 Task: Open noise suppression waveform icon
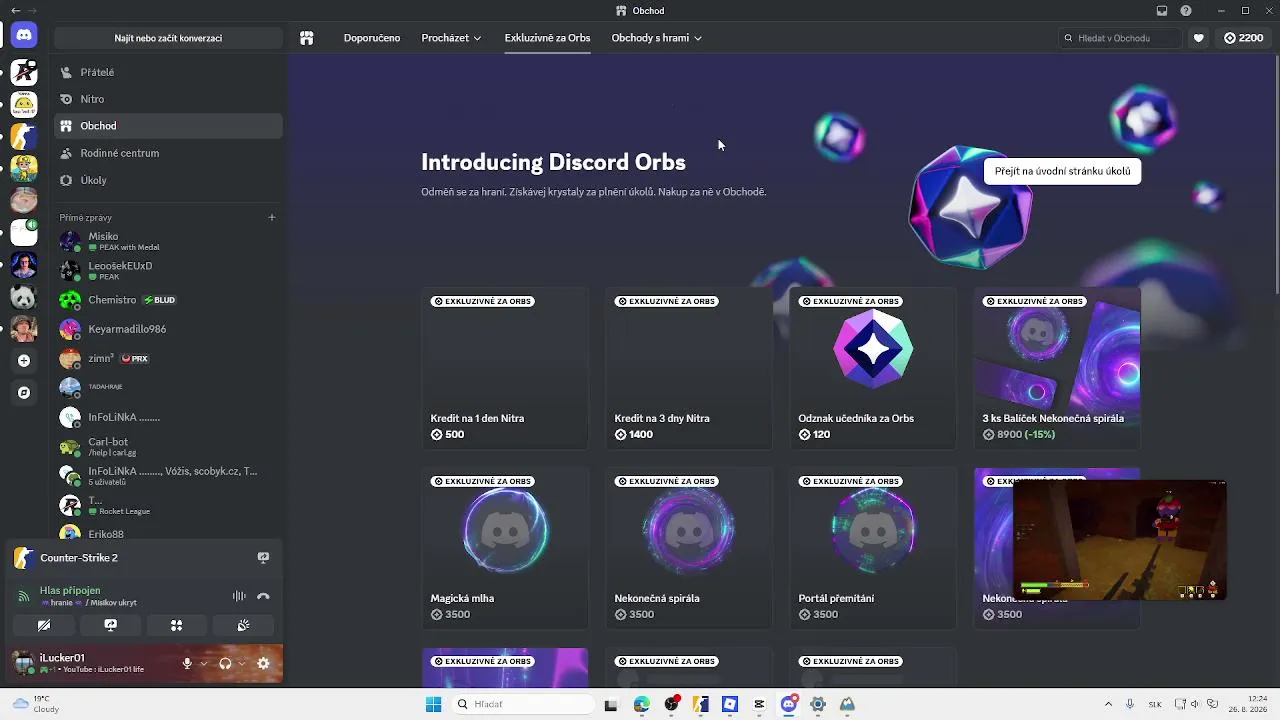tap(239, 596)
